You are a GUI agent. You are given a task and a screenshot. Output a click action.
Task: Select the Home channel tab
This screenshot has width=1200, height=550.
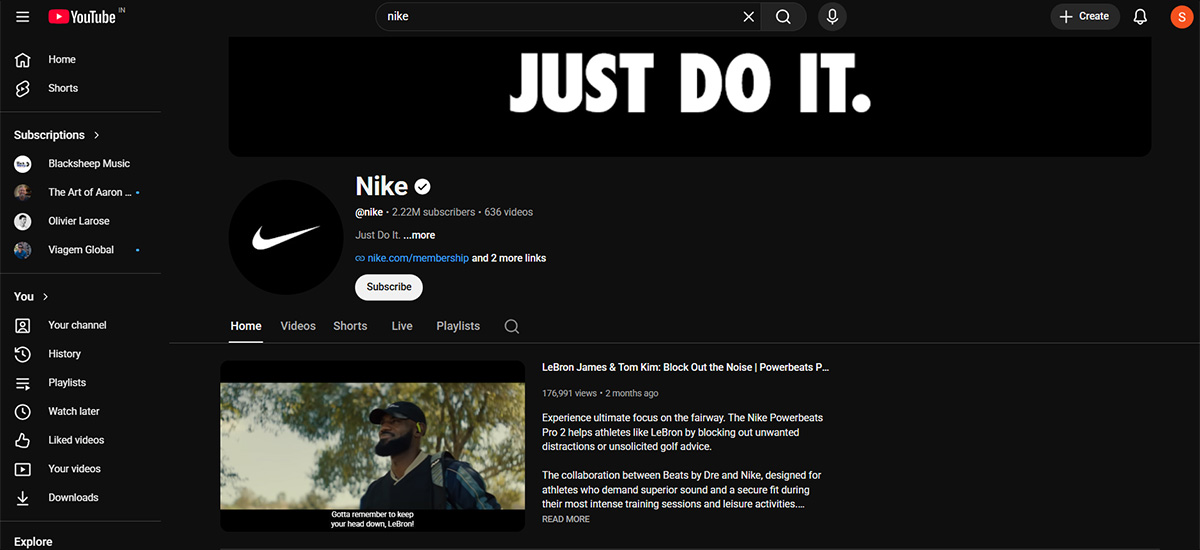[x=246, y=326]
